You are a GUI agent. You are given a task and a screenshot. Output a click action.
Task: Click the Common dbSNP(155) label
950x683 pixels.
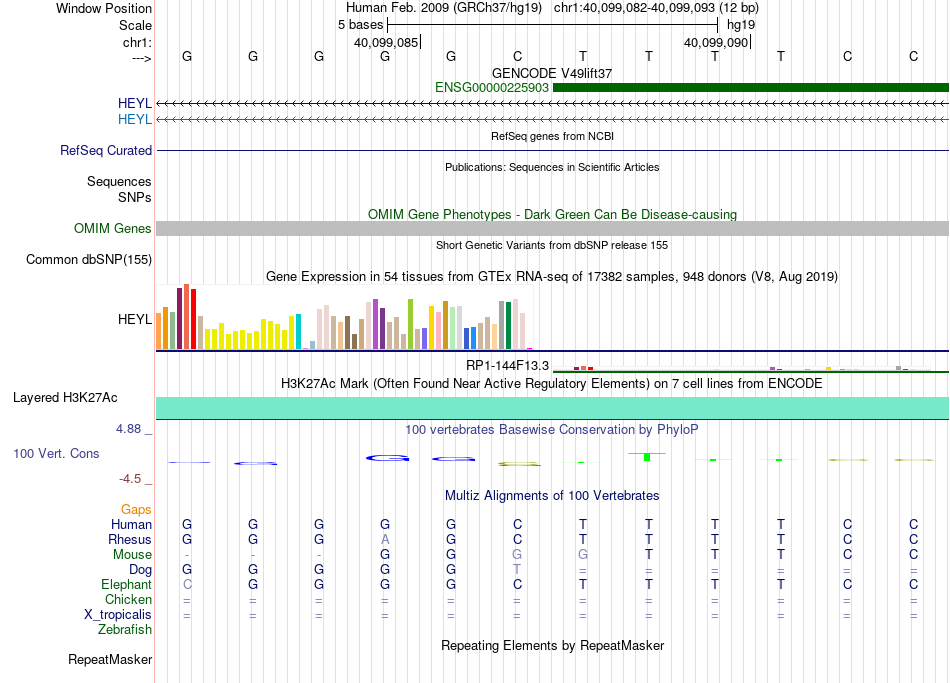tap(89, 259)
